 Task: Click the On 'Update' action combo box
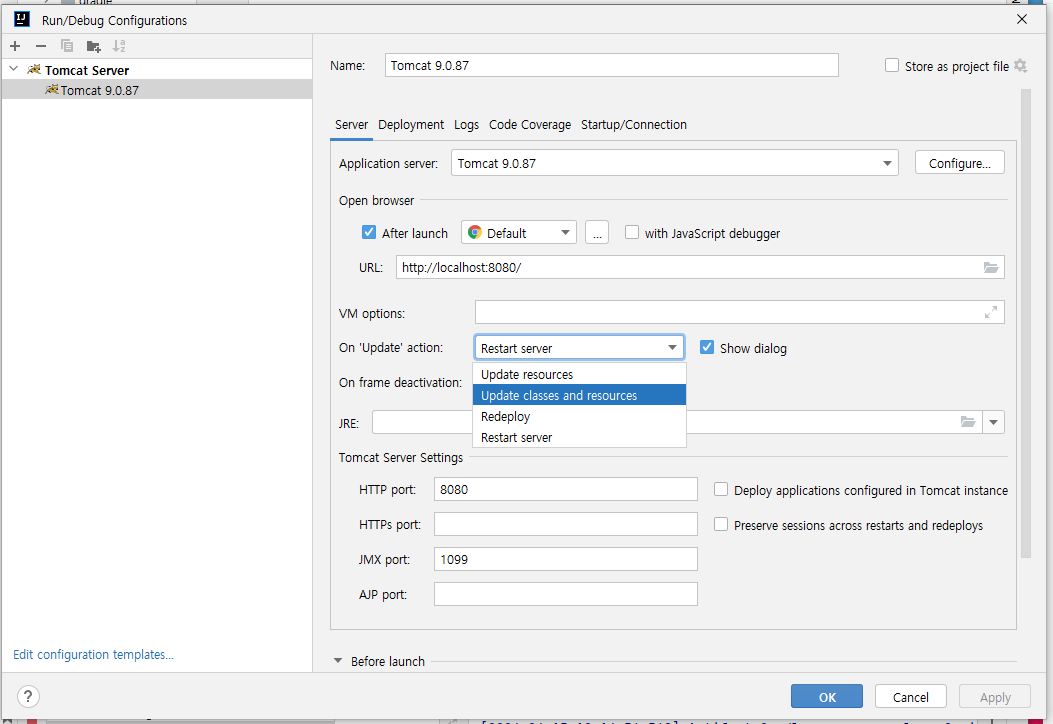click(x=580, y=347)
